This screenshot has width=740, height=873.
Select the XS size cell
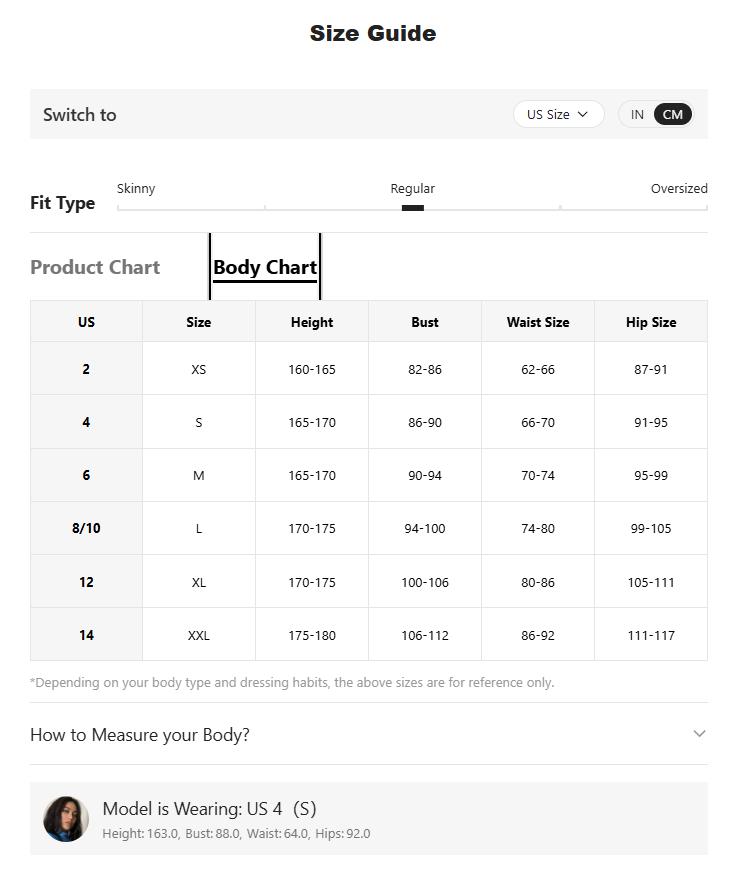(x=199, y=369)
